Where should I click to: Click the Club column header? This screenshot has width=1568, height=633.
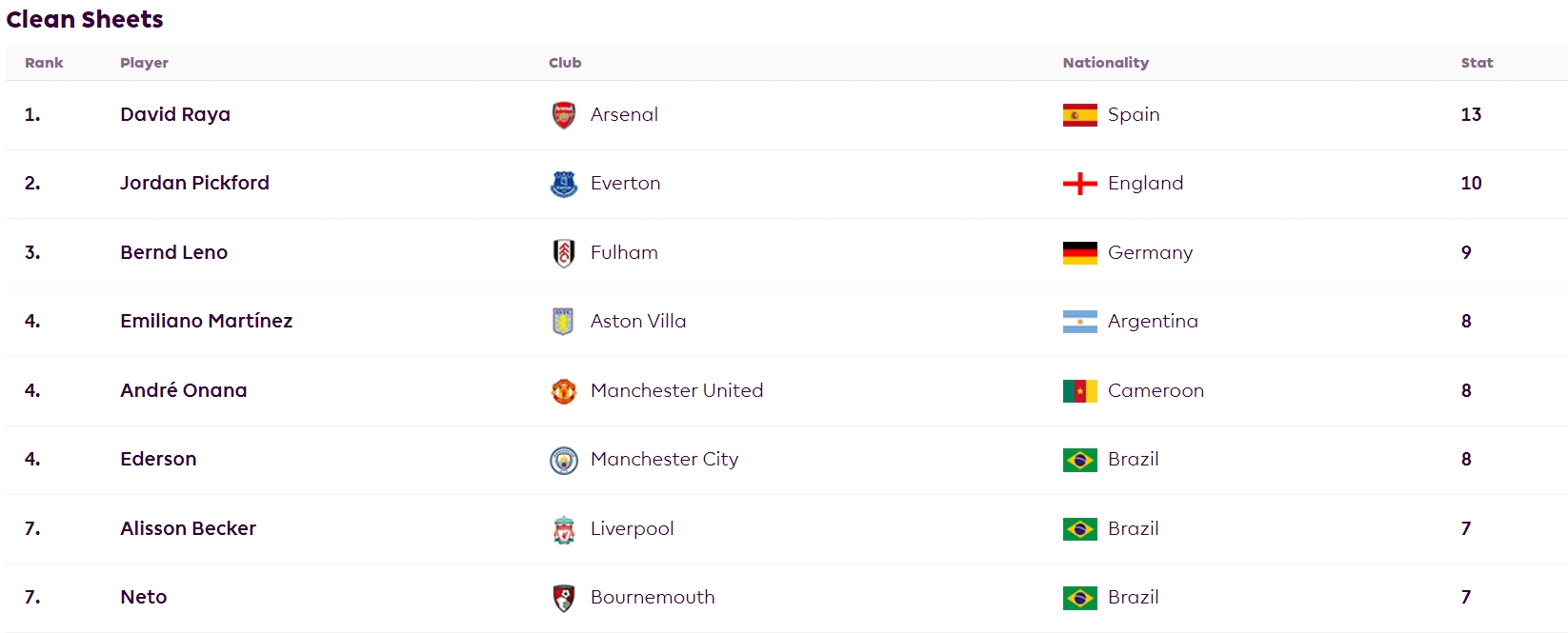565,63
